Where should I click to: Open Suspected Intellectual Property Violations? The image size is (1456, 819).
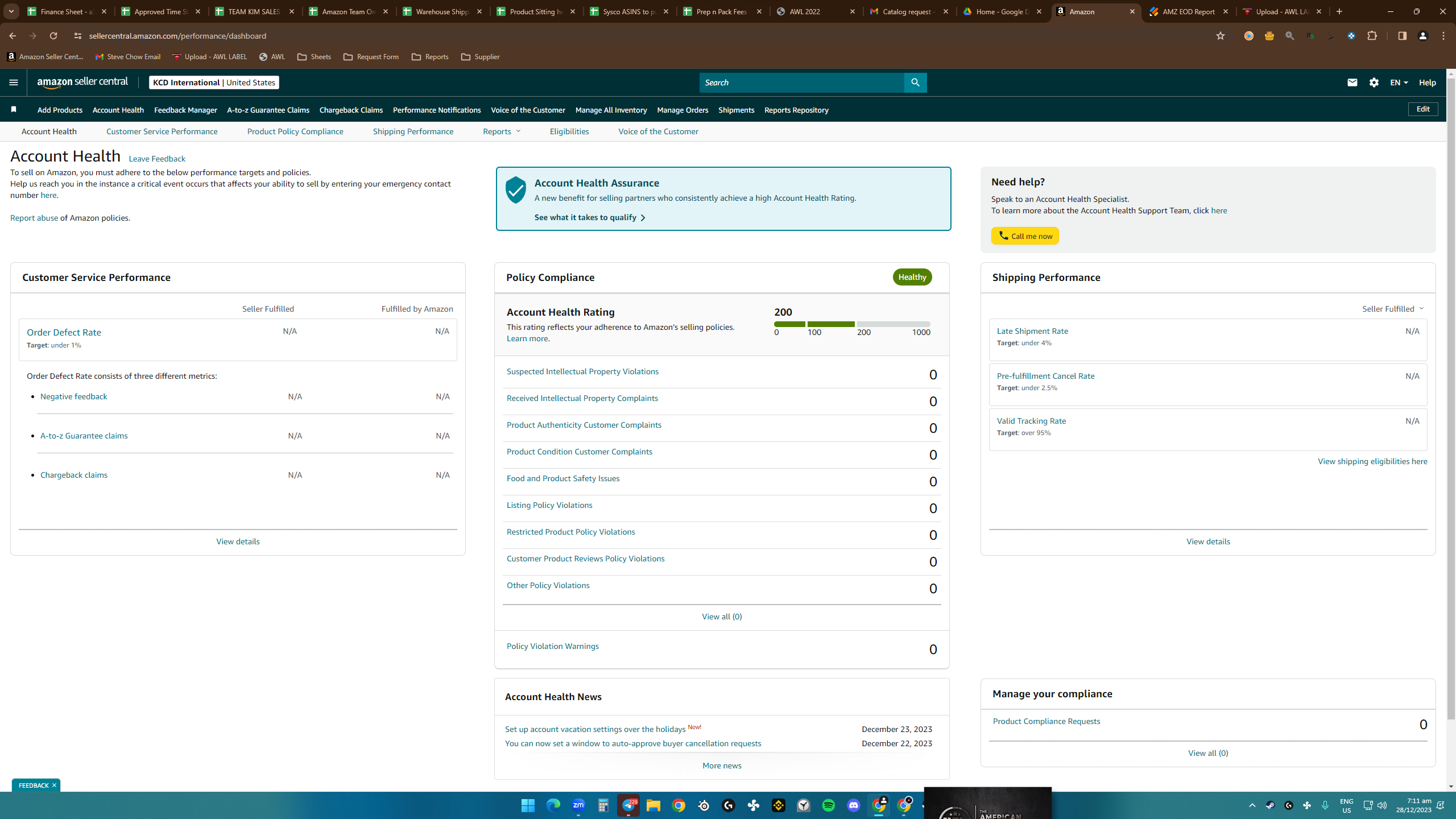coord(582,371)
